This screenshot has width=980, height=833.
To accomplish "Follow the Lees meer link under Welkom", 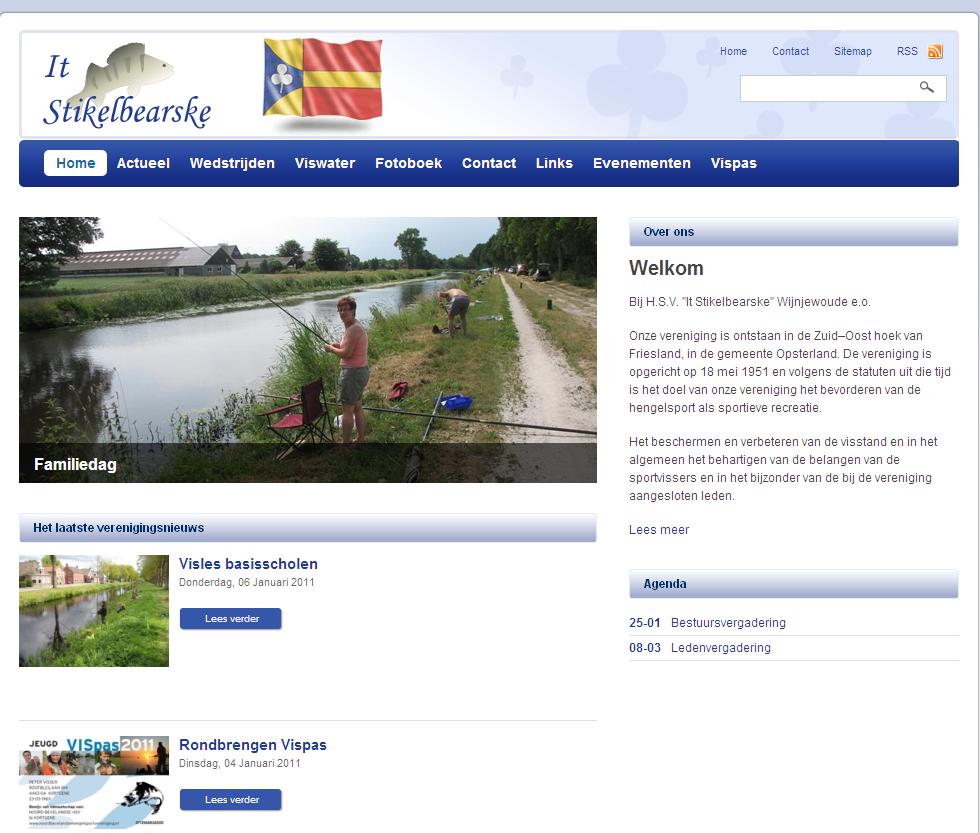I will (x=658, y=530).
